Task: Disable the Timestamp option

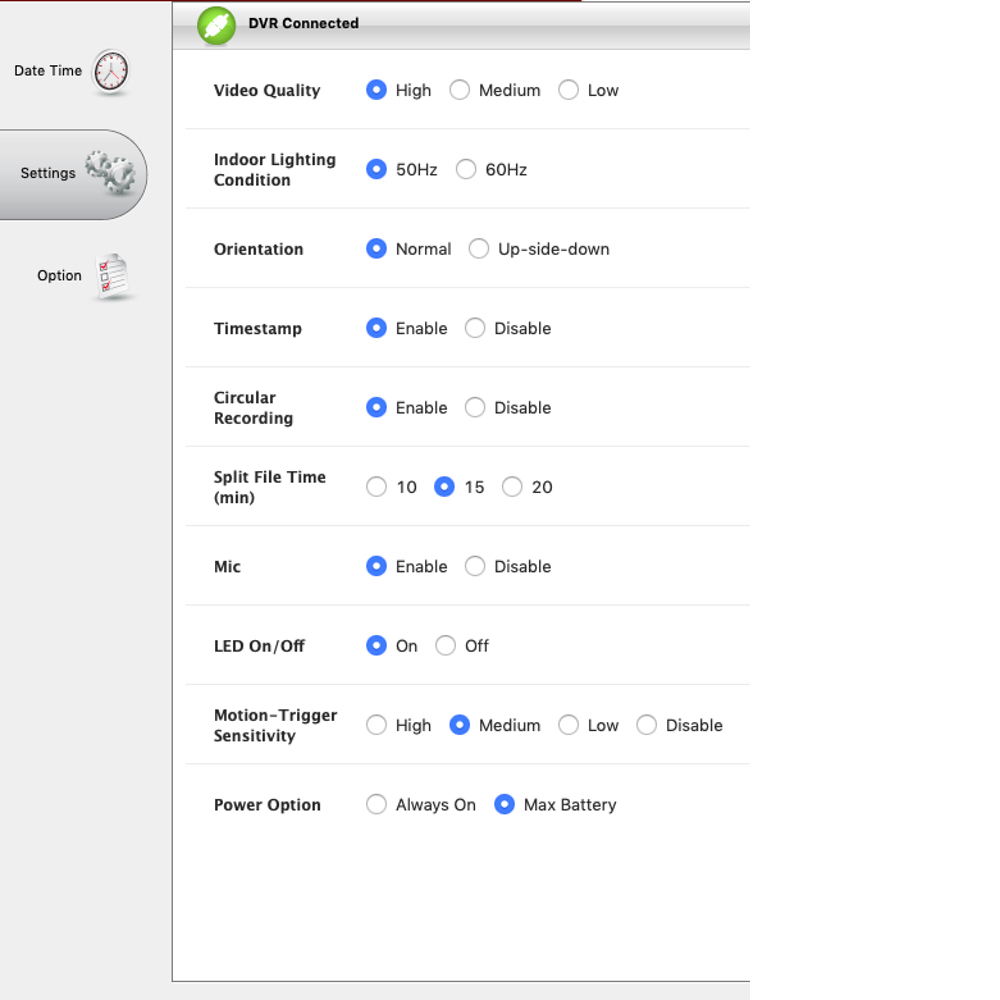Action: (x=475, y=328)
